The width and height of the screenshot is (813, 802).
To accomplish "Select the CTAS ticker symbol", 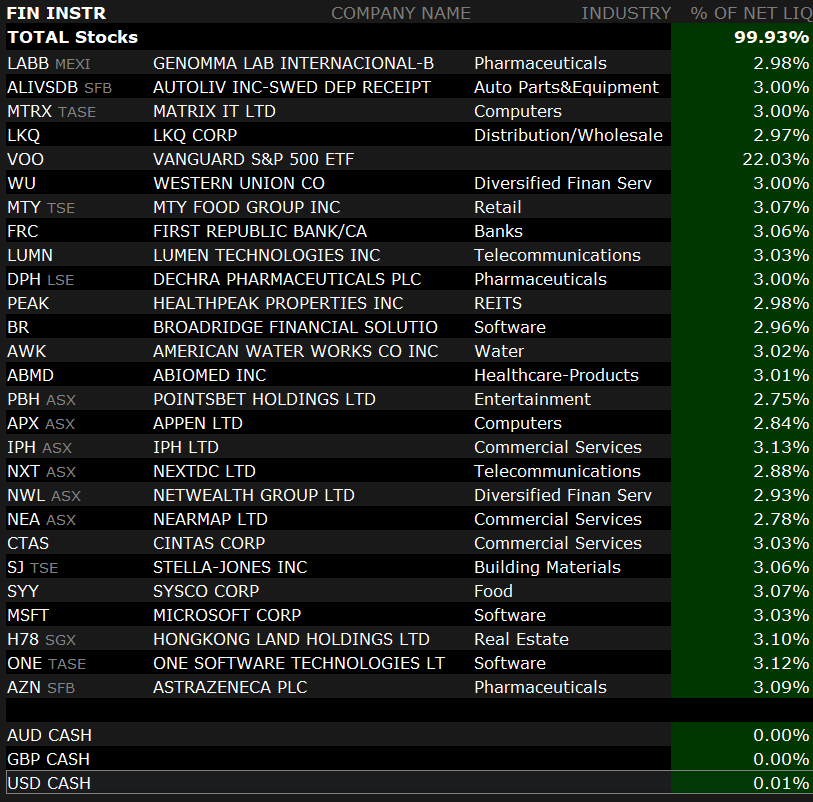I will (28, 544).
